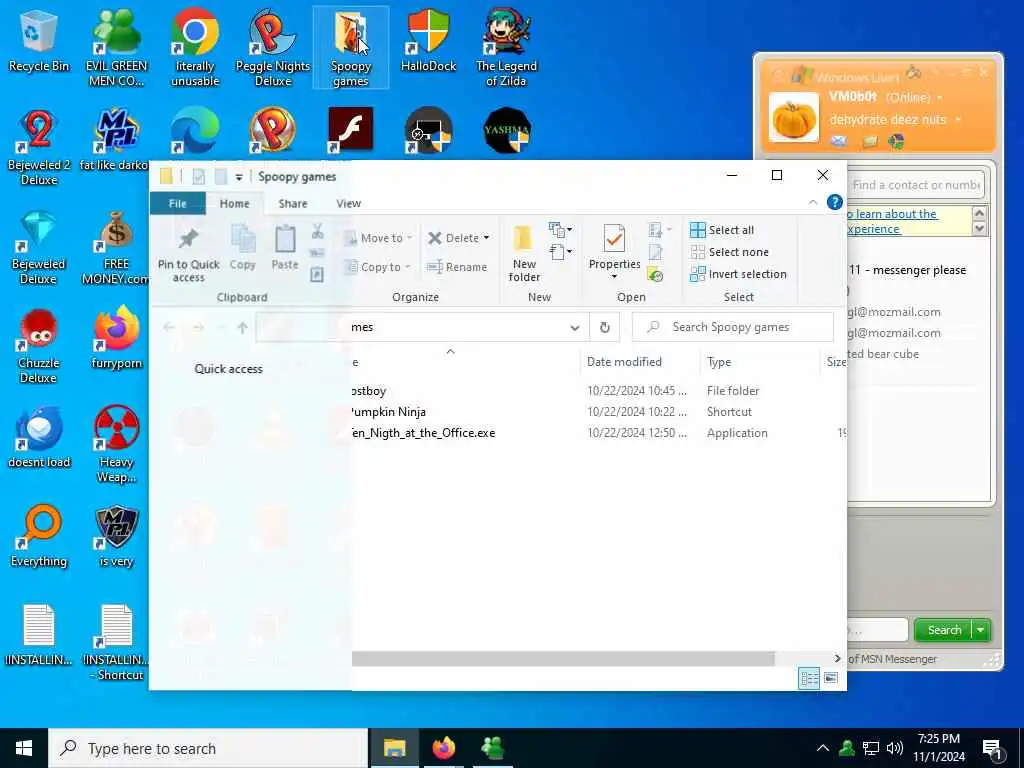
Task: Expand the address bar history dropdown
Action: click(x=575, y=328)
